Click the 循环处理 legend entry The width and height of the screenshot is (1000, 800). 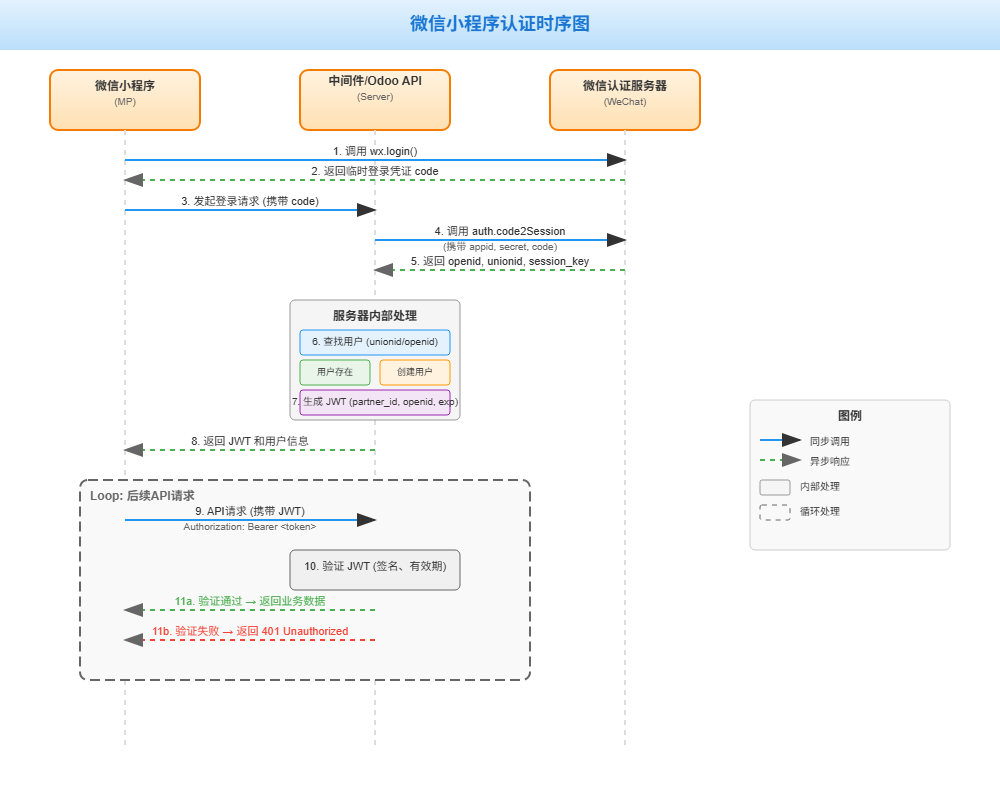(x=820, y=512)
